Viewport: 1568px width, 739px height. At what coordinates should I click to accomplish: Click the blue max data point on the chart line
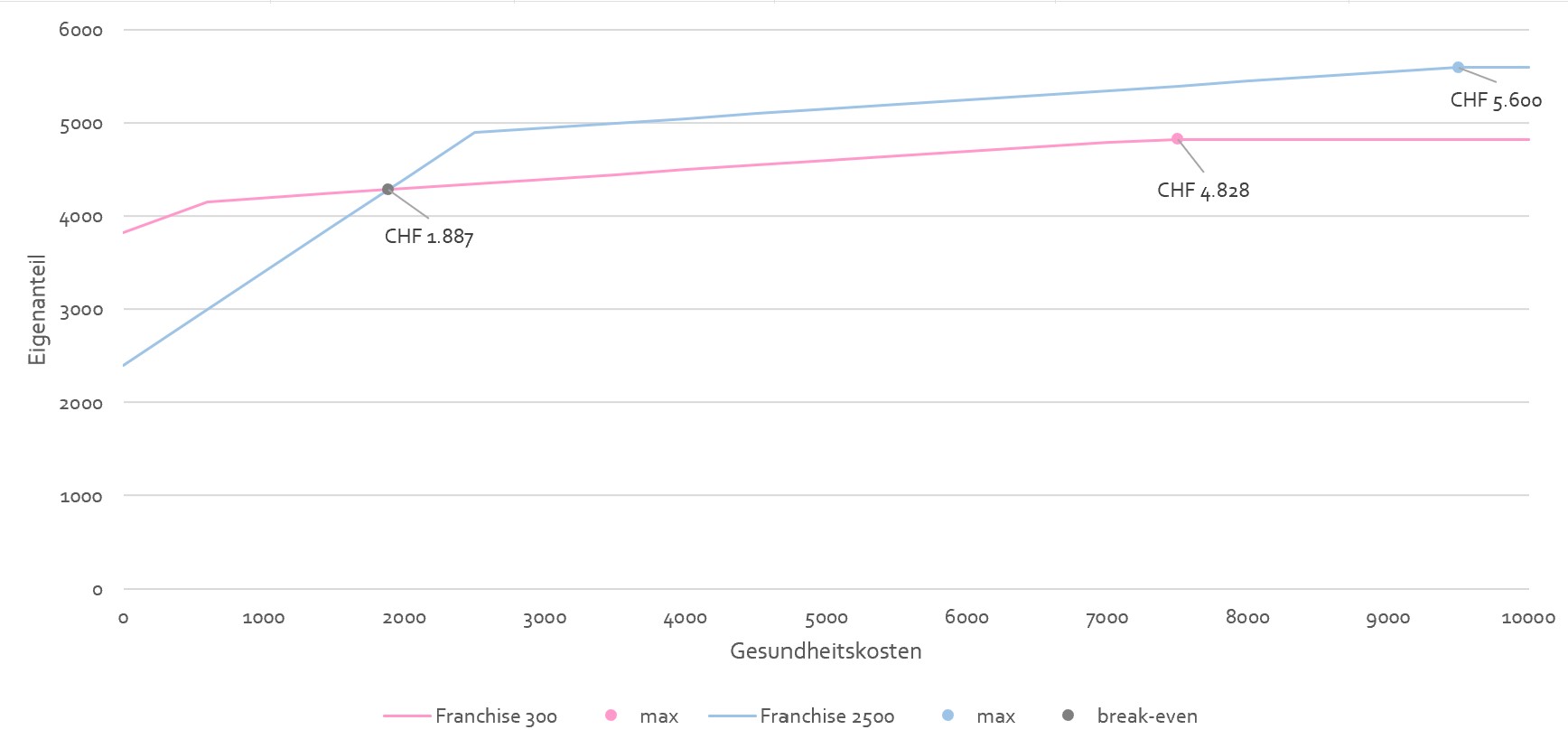1458,68
